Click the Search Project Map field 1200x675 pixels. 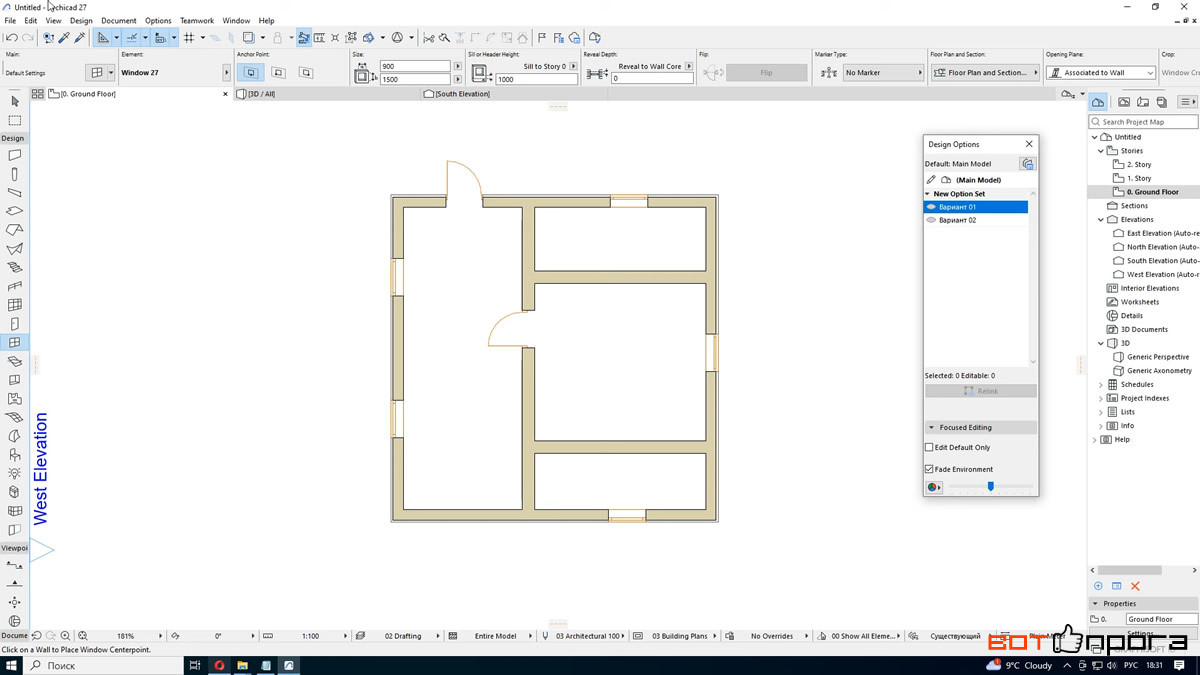(1144, 122)
